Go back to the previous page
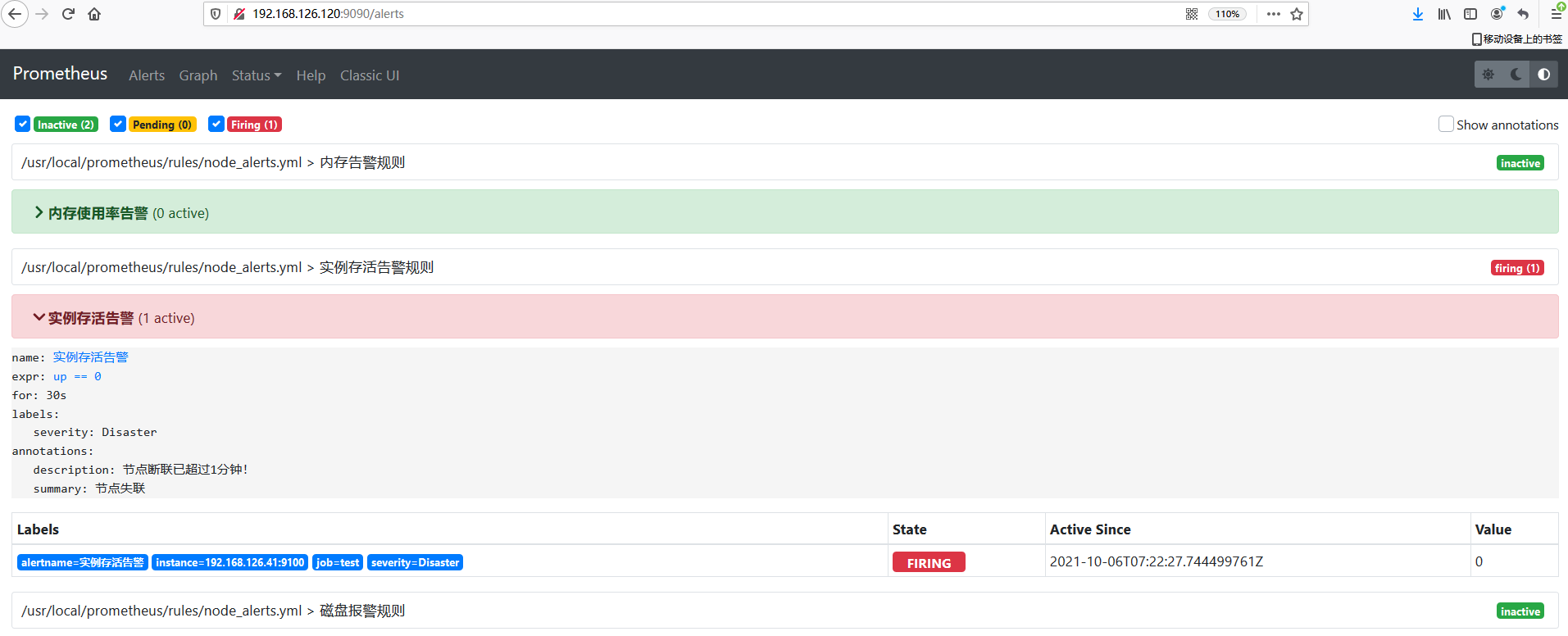The height and width of the screenshot is (636, 1568). [x=15, y=14]
